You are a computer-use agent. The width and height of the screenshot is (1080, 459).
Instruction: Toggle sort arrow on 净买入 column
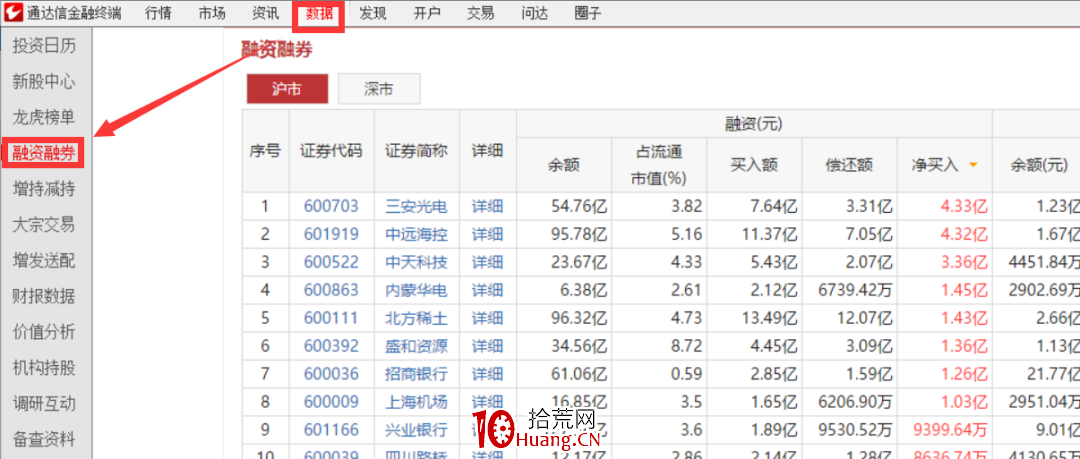click(x=973, y=165)
